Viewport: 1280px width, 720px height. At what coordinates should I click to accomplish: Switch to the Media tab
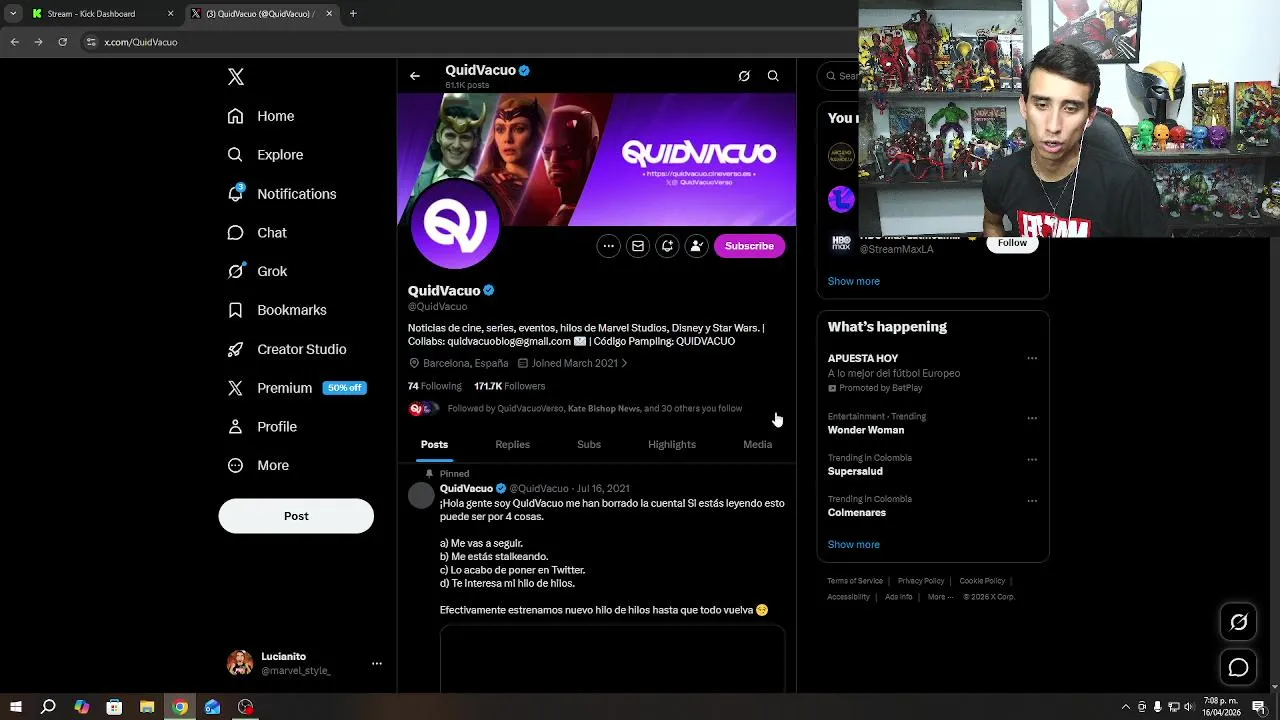tap(757, 444)
